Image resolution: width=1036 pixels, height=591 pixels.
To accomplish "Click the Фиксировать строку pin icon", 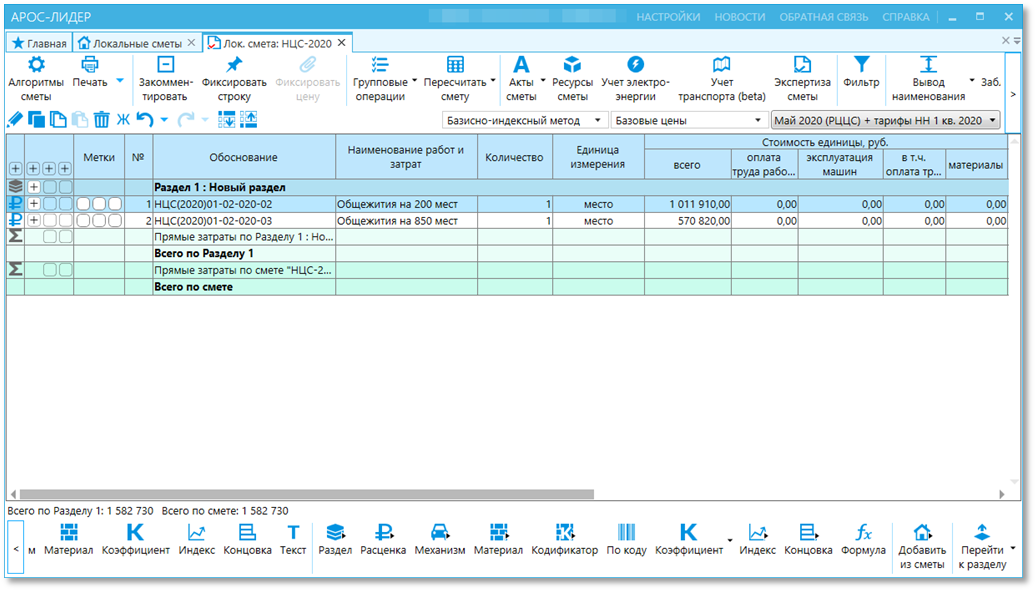I will coord(234,65).
